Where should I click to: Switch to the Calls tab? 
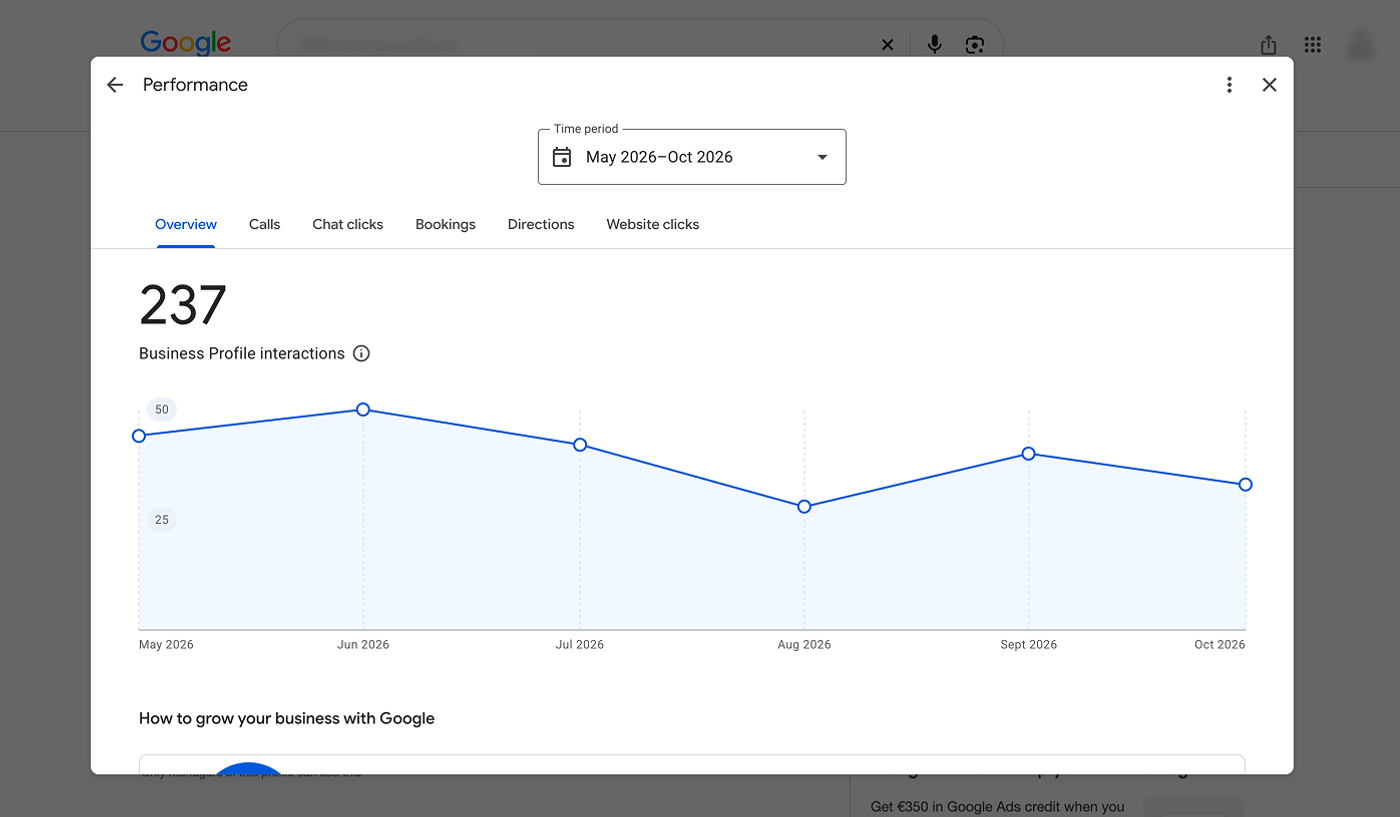pyautogui.click(x=265, y=224)
